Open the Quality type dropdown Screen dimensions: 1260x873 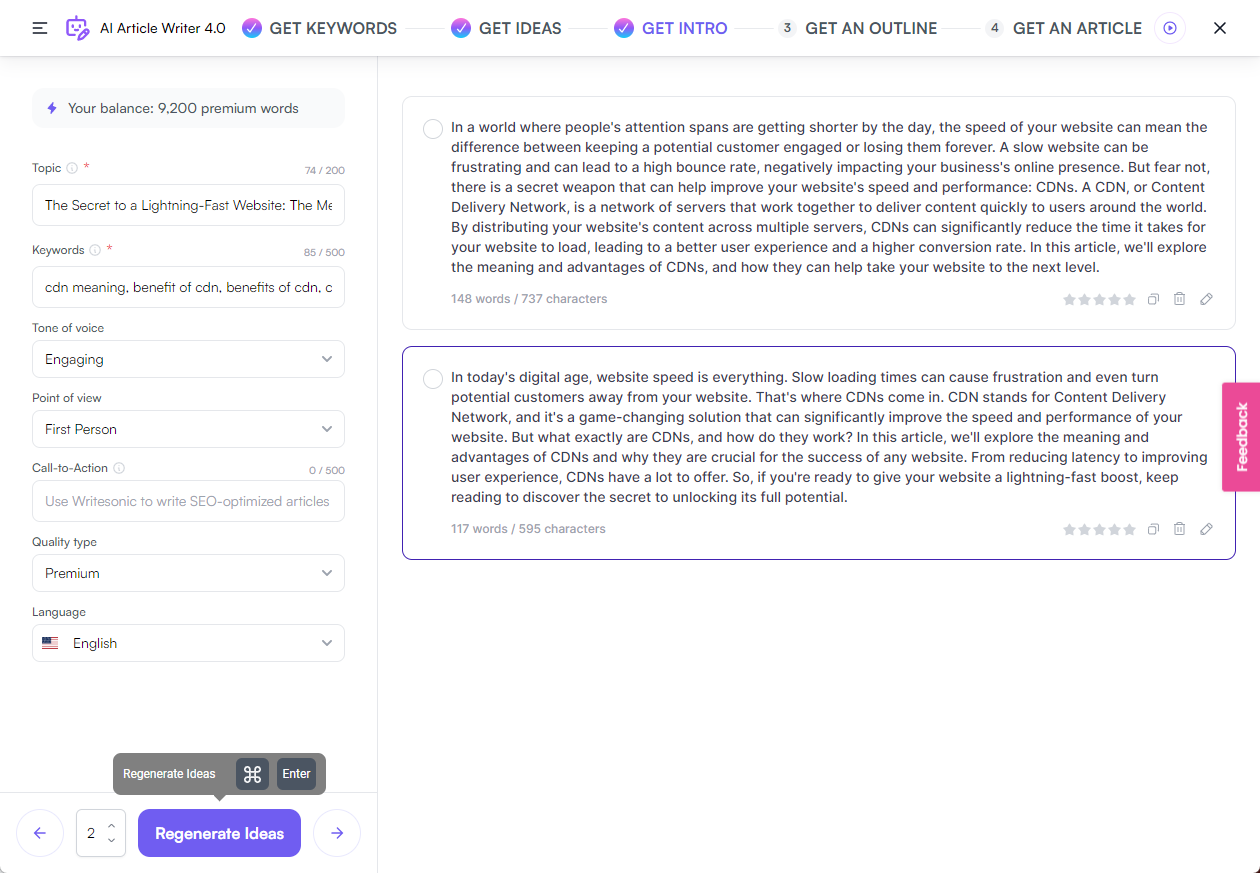[188, 573]
